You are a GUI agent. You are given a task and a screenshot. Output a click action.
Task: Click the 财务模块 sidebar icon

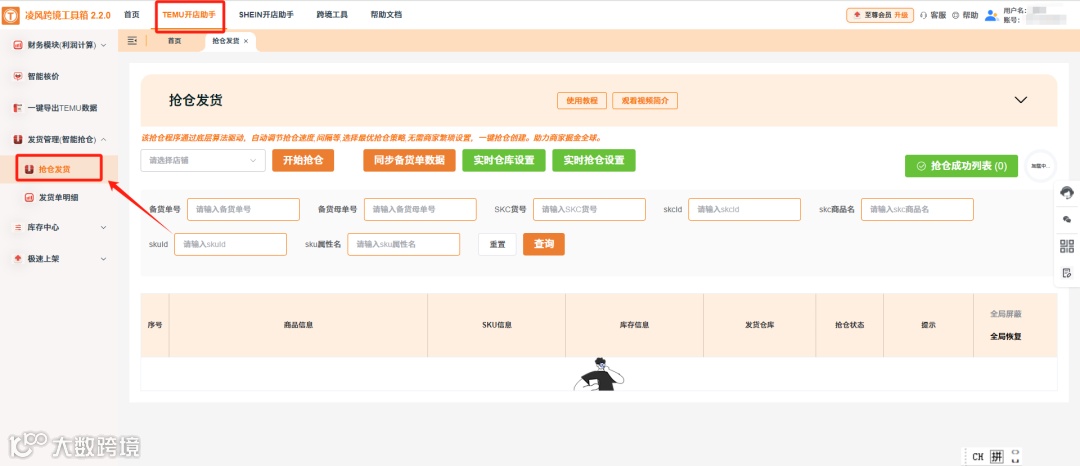[18, 45]
